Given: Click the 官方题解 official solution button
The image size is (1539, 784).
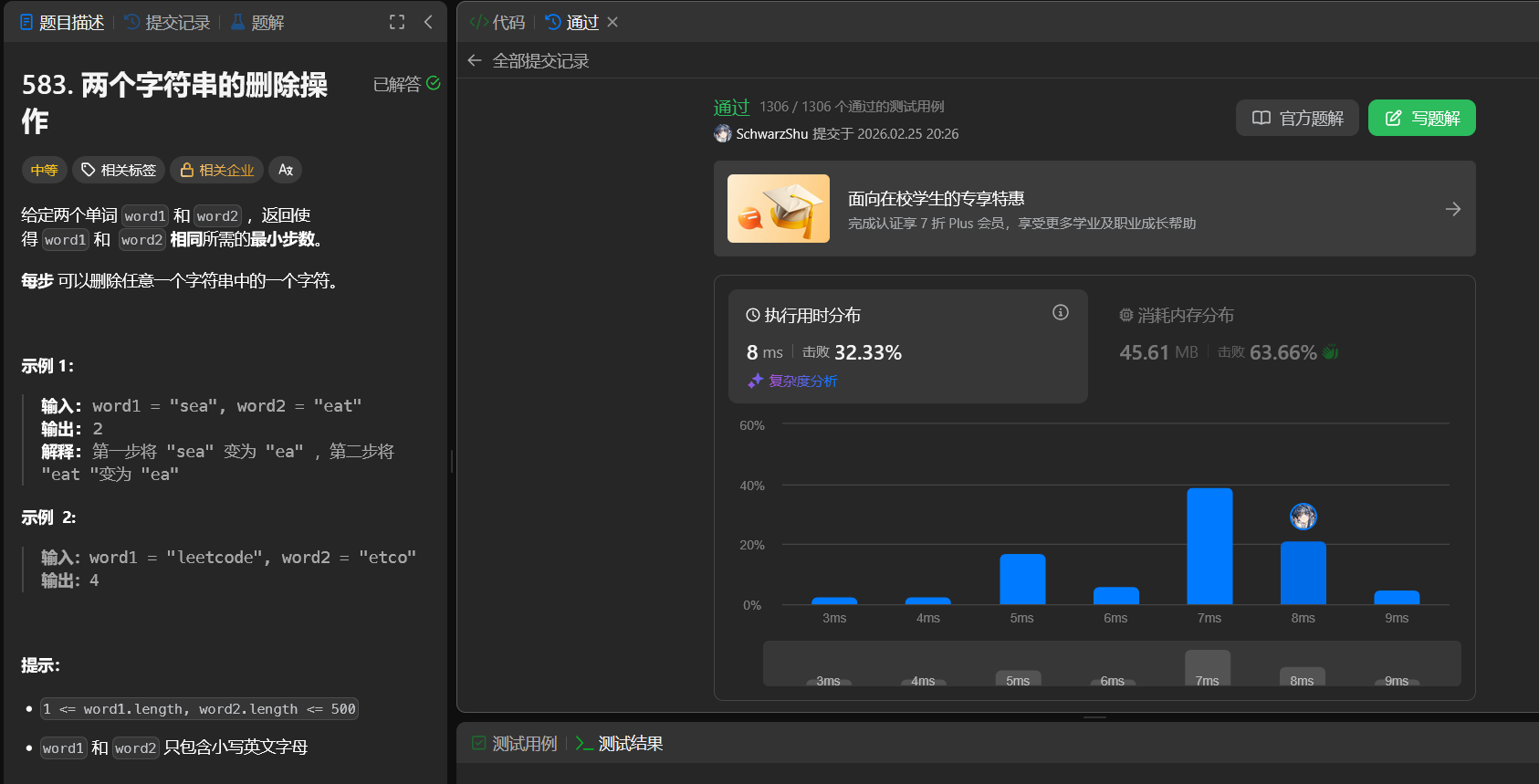Looking at the screenshot, I should pyautogui.click(x=1297, y=118).
